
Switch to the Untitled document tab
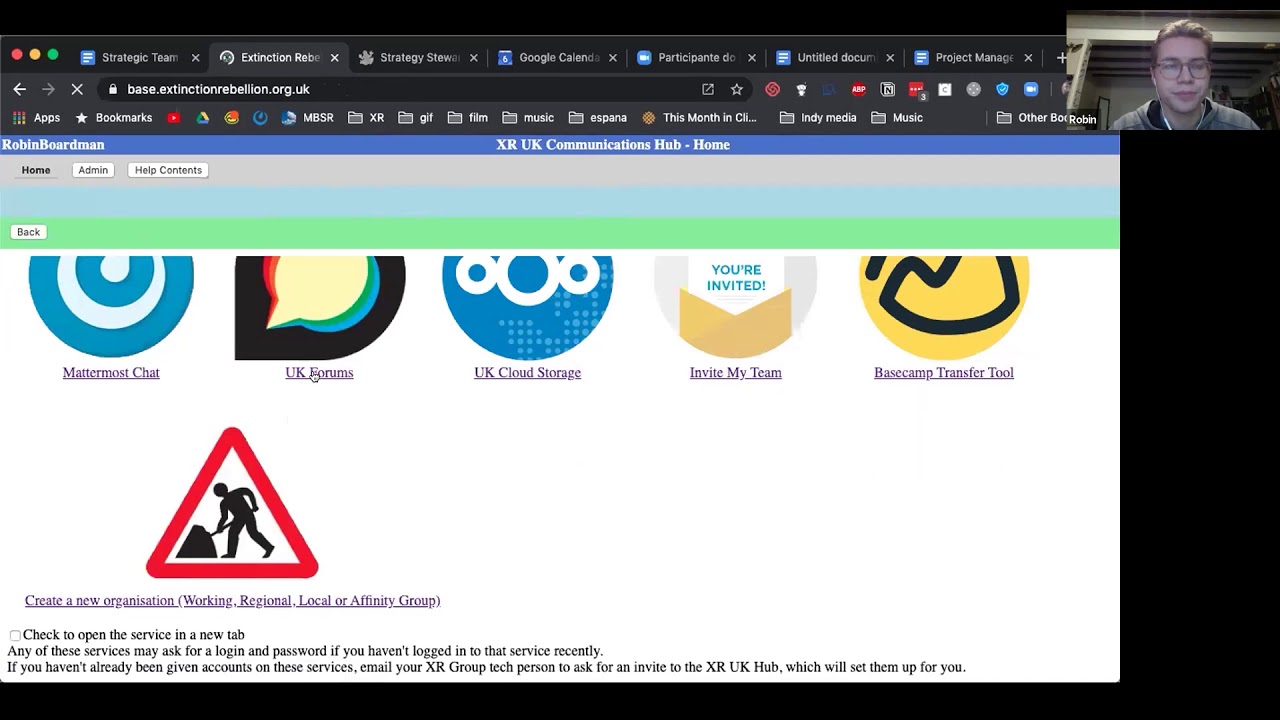click(835, 57)
